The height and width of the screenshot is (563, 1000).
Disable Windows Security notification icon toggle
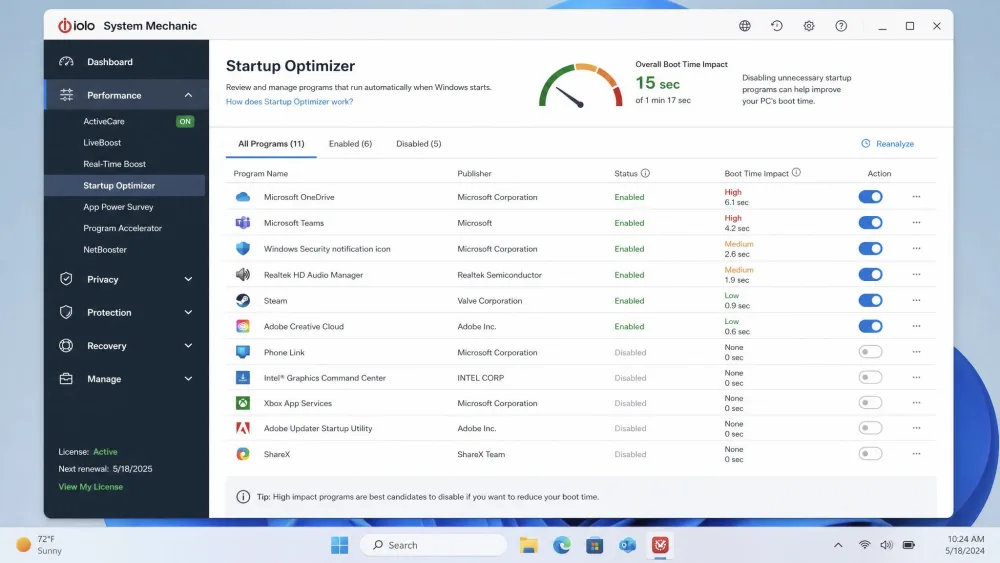pyautogui.click(x=871, y=249)
